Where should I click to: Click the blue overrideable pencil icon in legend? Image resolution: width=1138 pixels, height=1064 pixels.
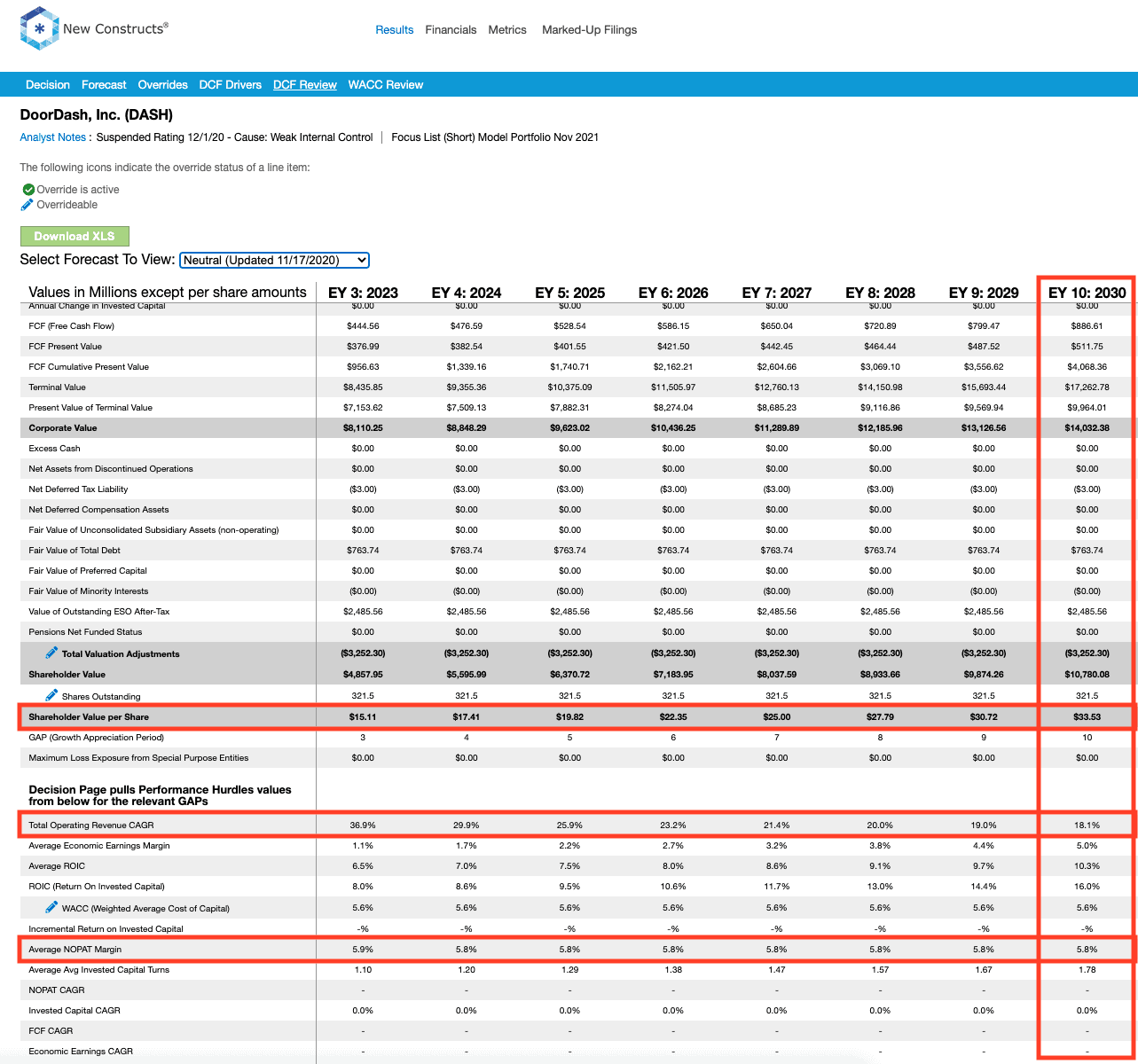pyautogui.click(x=27, y=205)
